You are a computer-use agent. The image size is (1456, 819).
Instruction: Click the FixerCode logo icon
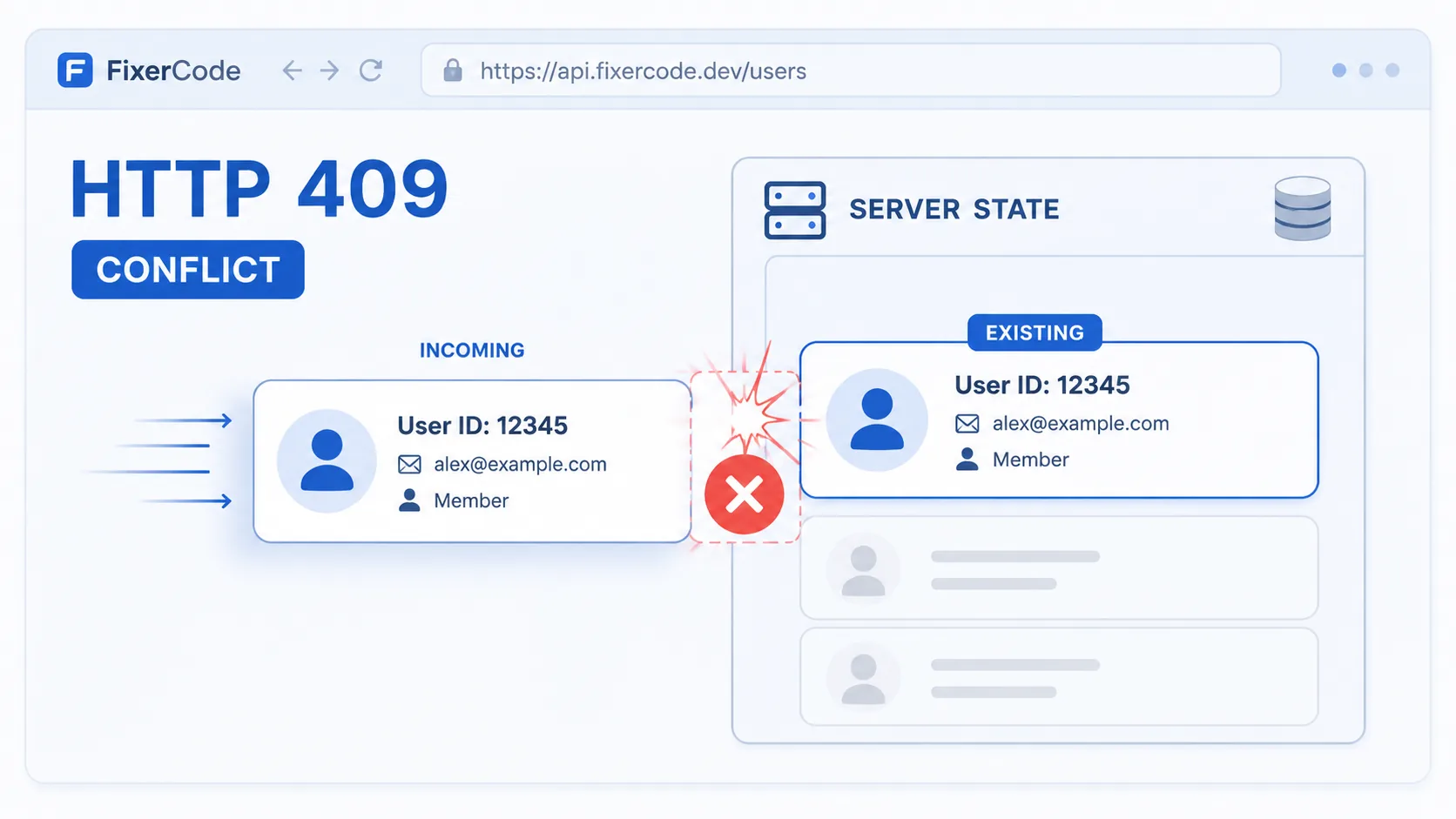[x=75, y=70]
